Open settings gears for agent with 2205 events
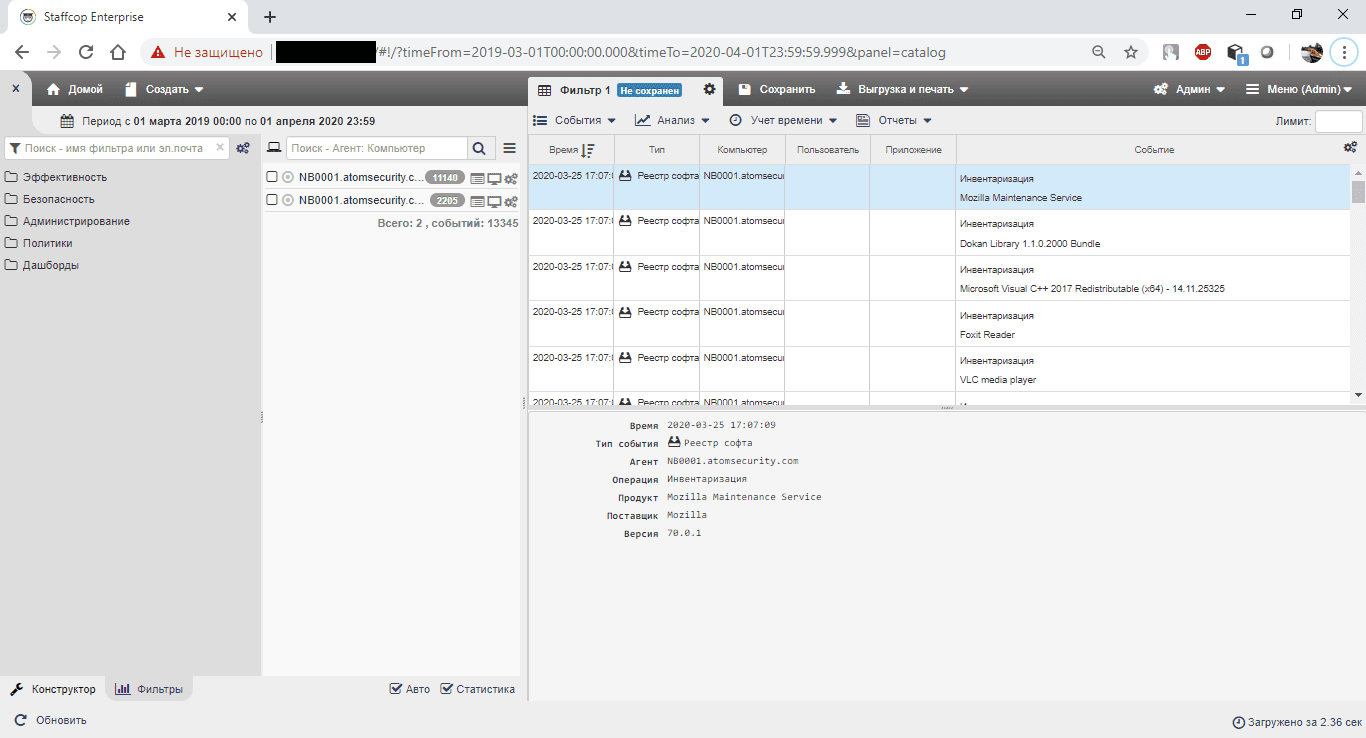This screenshot has width=1366, height=738. [511, 200]
